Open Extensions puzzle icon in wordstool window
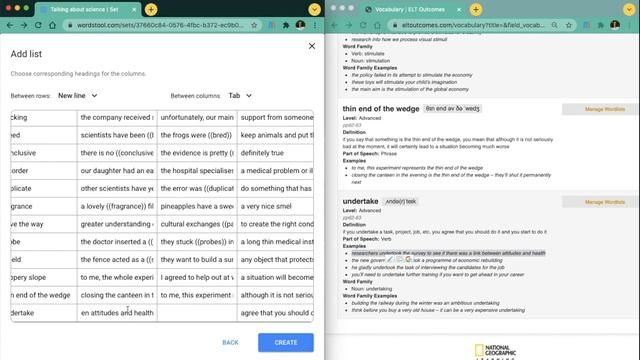 click(x=286, y=25)
